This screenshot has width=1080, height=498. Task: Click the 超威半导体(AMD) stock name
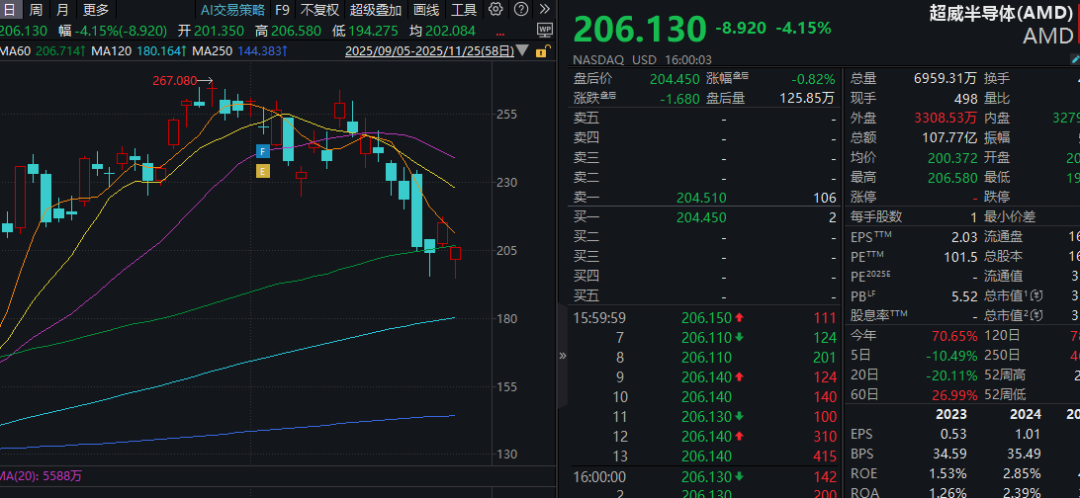tap(1002, 12)
